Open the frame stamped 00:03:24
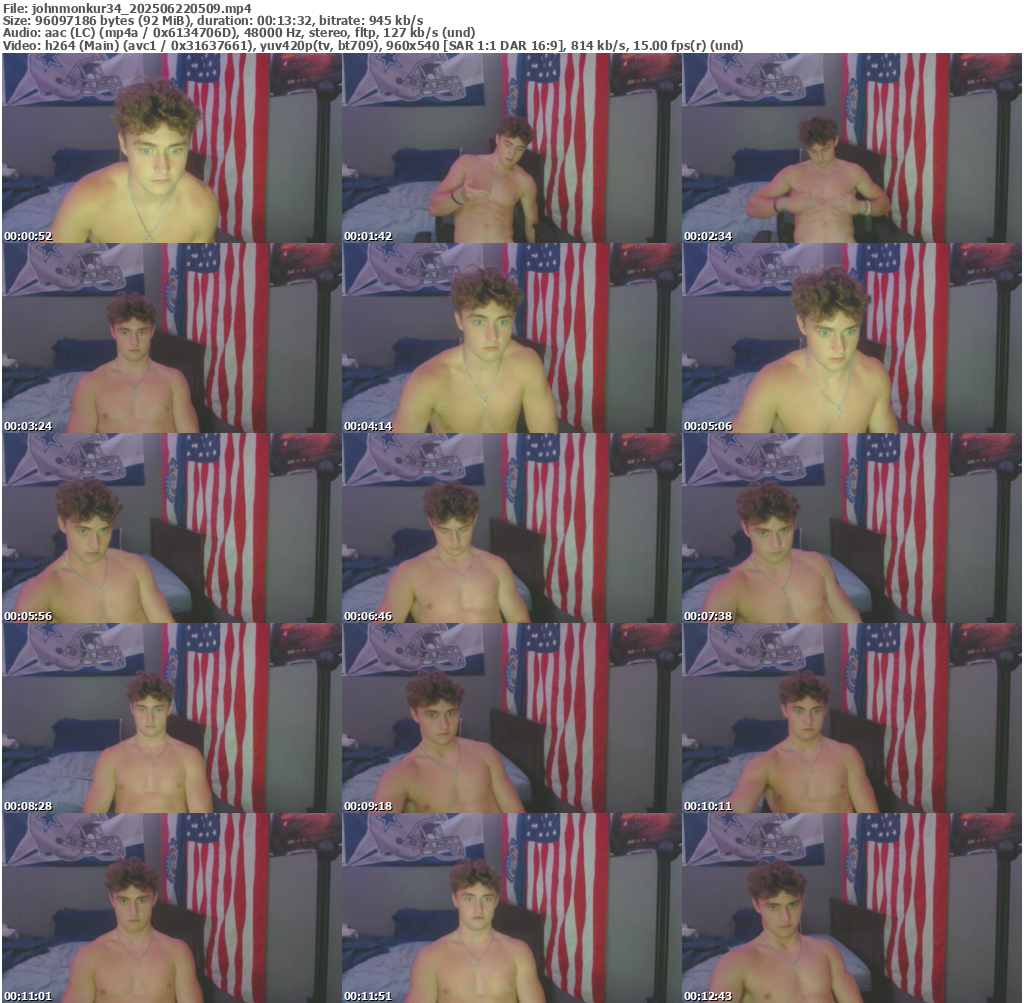Screen dimensions: 1024x1003 tap(171, 338)
